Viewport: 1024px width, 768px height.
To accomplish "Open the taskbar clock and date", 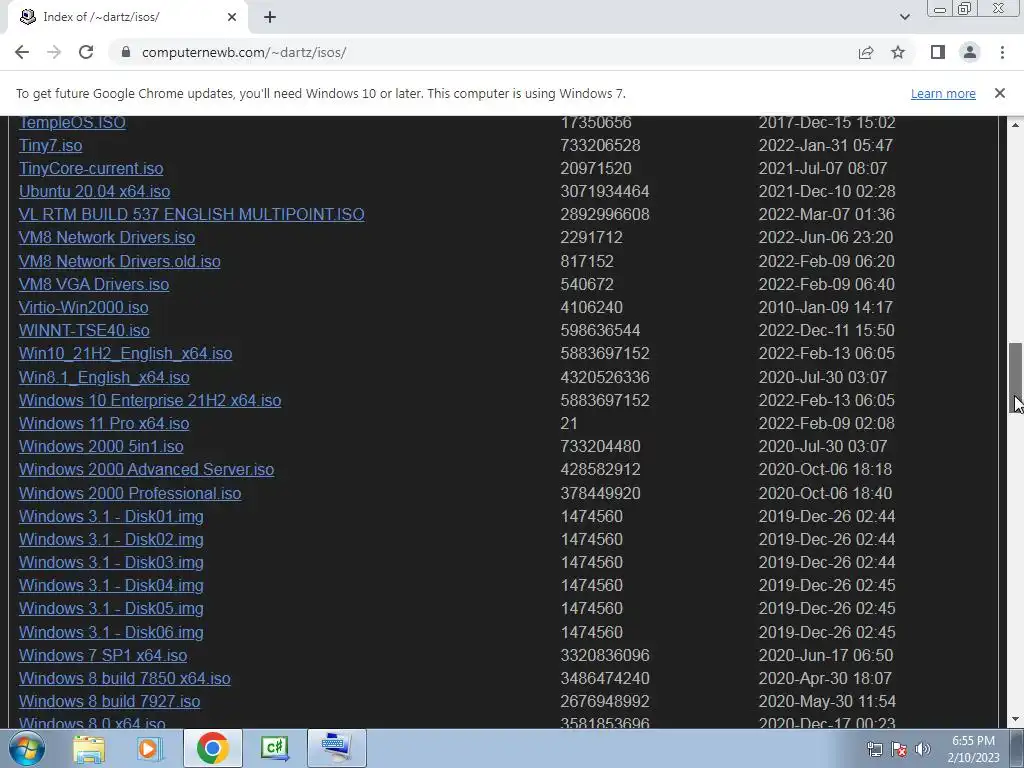I will [x=973, y=749].
